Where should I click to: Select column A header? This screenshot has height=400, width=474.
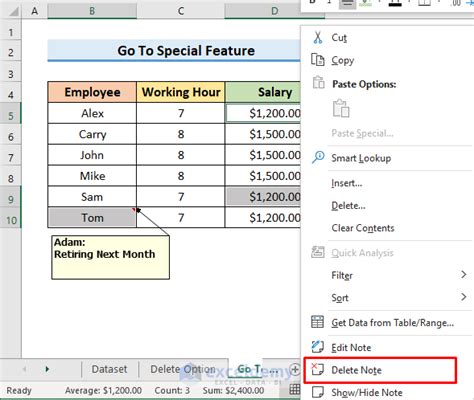click(x=34, y=11)
